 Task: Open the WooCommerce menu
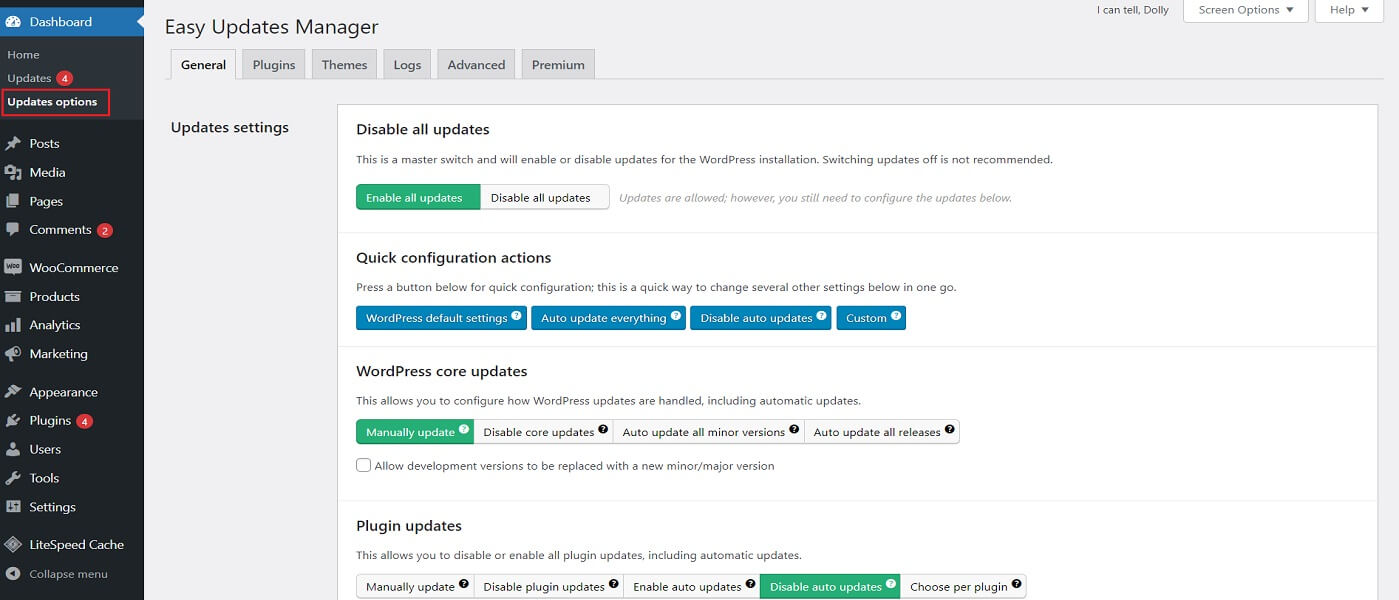(x=72, y=267)
